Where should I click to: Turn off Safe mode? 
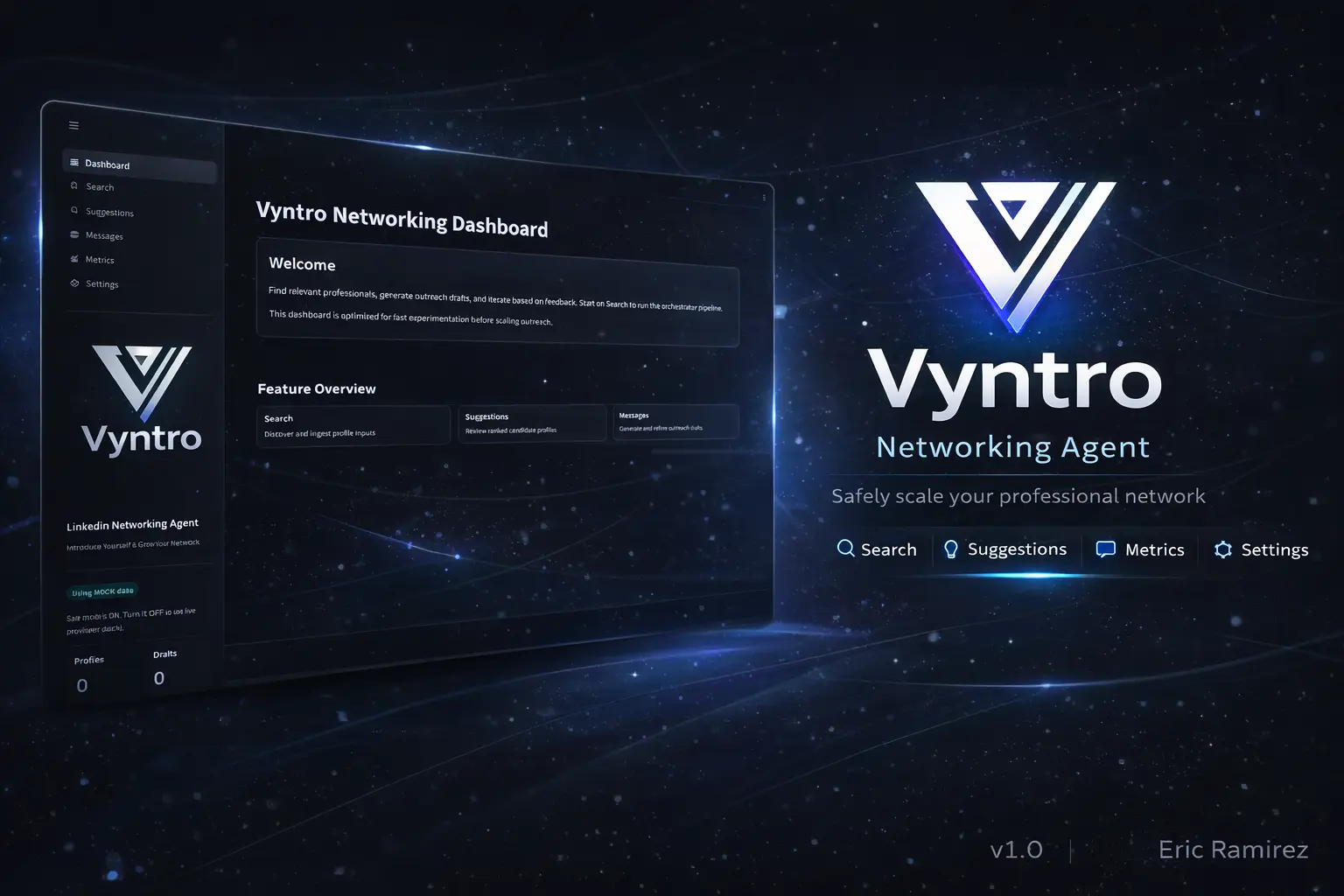(x=131, y=617)
